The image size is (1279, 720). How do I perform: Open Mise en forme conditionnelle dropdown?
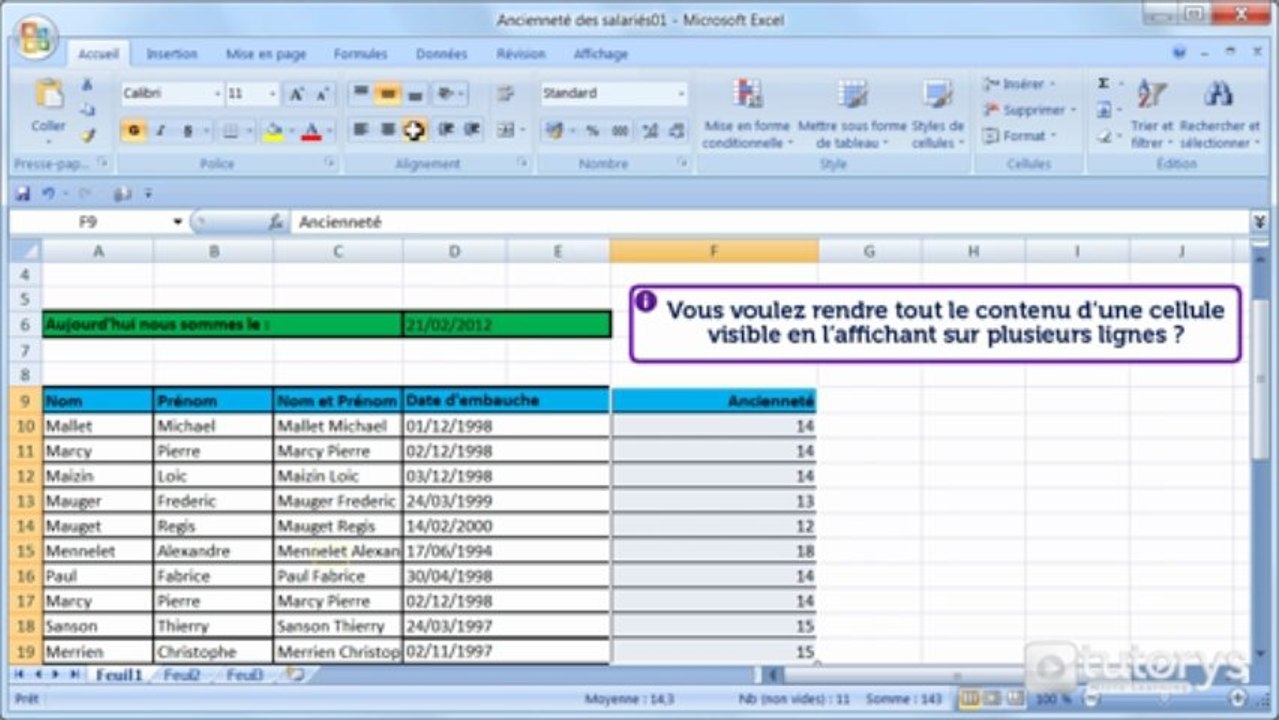(746, 114)
